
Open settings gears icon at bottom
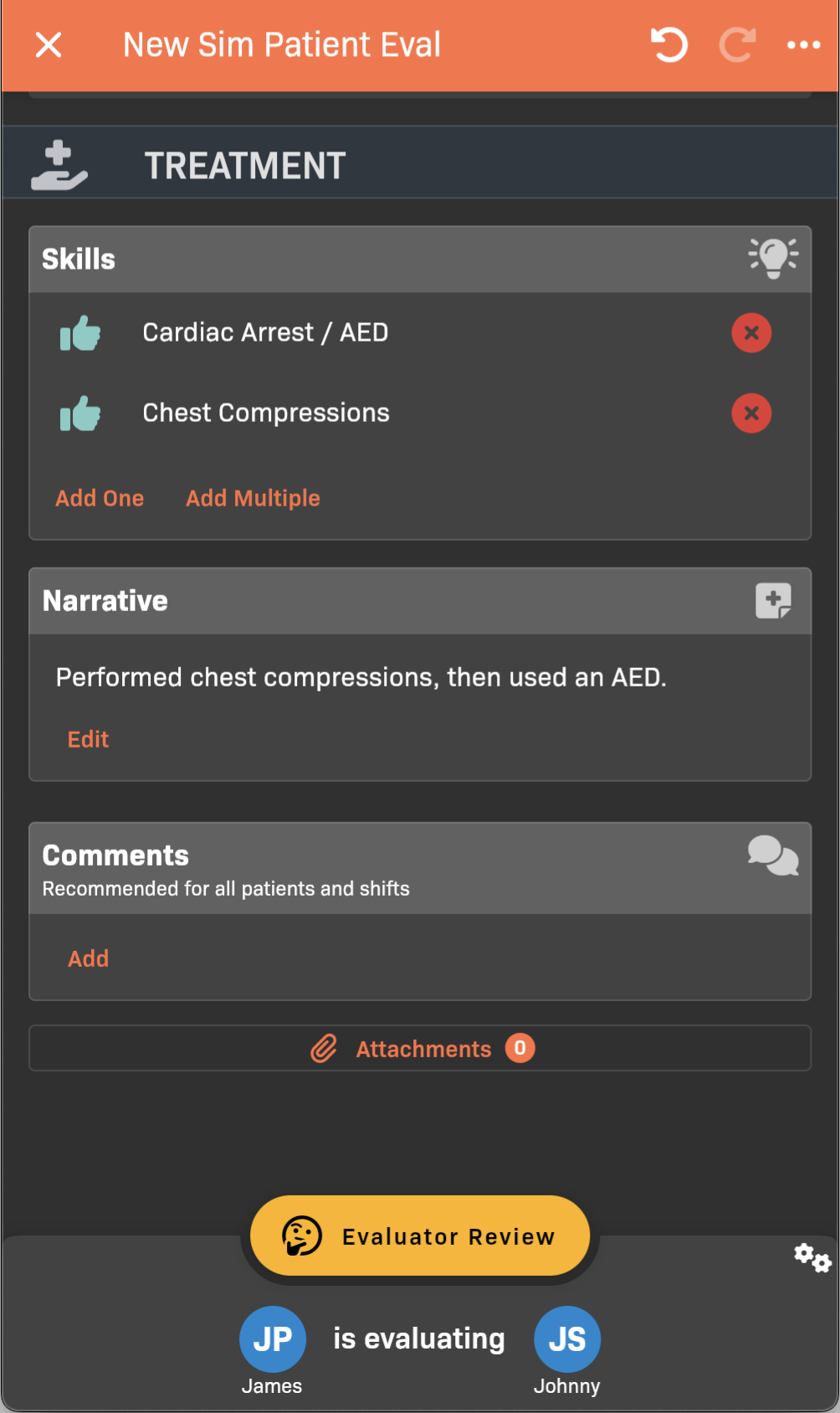[812, 1257]
